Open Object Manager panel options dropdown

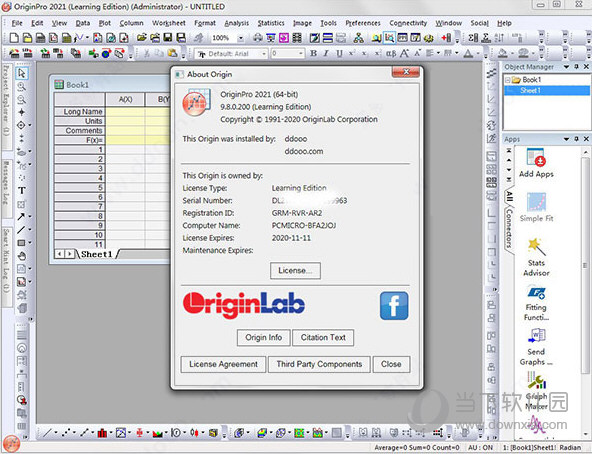tap(566, 67)
